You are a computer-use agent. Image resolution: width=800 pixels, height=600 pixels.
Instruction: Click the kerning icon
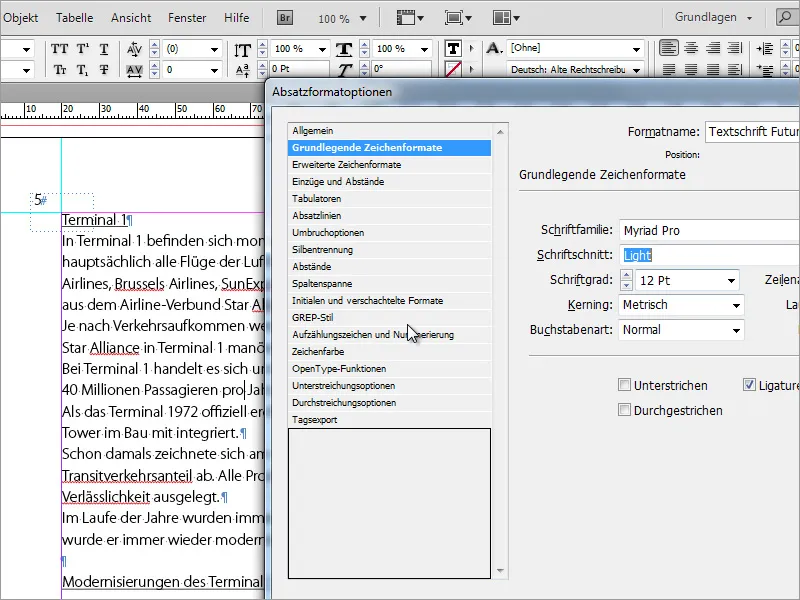(x=134, y=49)
